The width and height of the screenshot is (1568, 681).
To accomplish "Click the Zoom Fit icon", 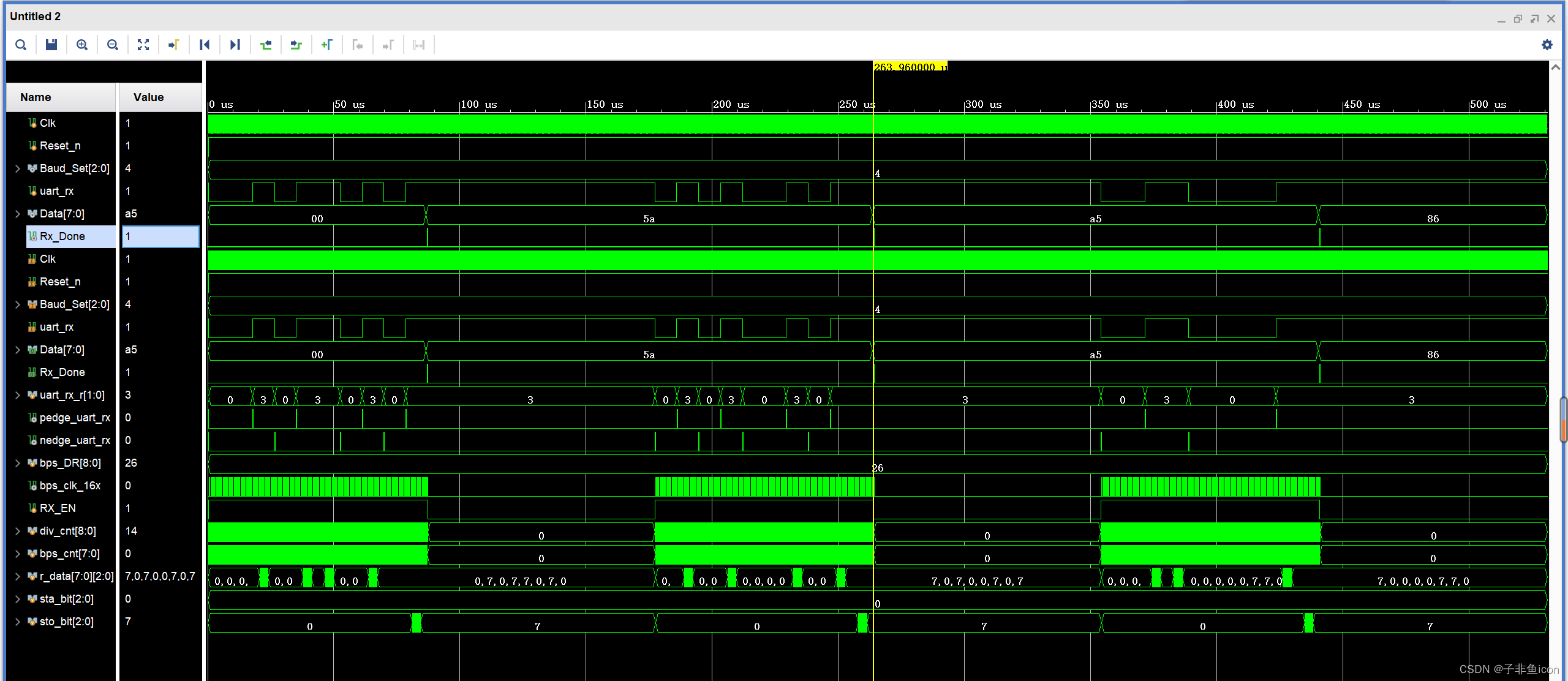I will pyautogui.click(x=143, y=45).
